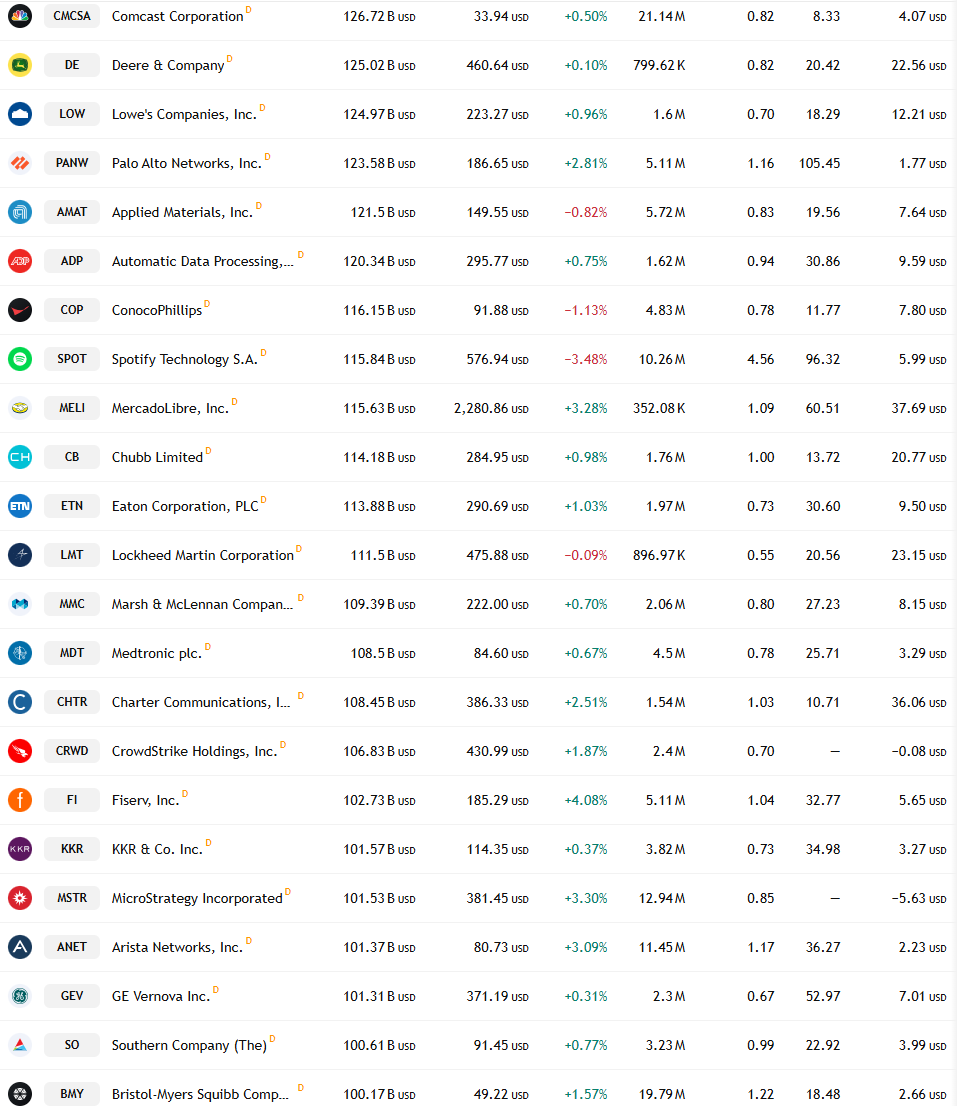Click the MercadoLibre logo icon
The width and height of the screenshot is (957, 1106).
(20, 408)
